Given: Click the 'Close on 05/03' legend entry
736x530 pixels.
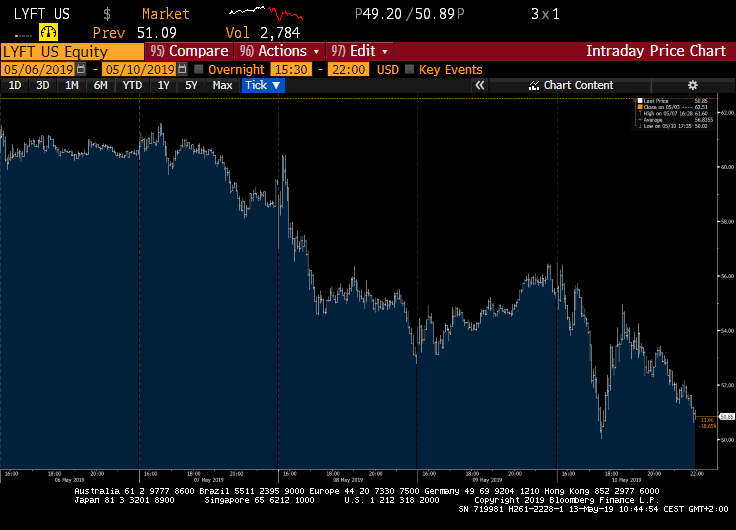Looking at the screenshot, I should [673, 107].
